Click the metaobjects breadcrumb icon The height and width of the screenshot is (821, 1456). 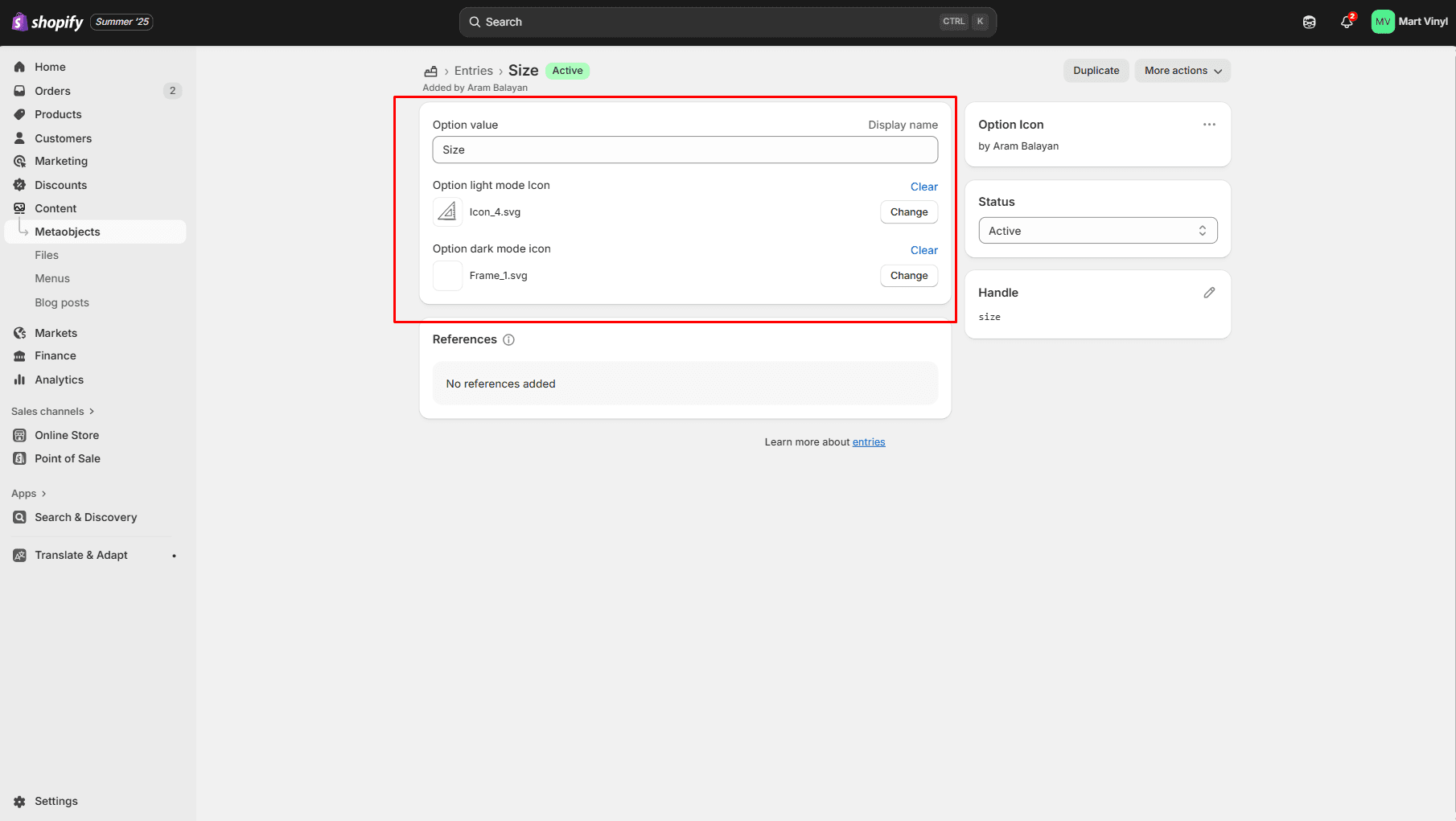click(x=431, y=71)
